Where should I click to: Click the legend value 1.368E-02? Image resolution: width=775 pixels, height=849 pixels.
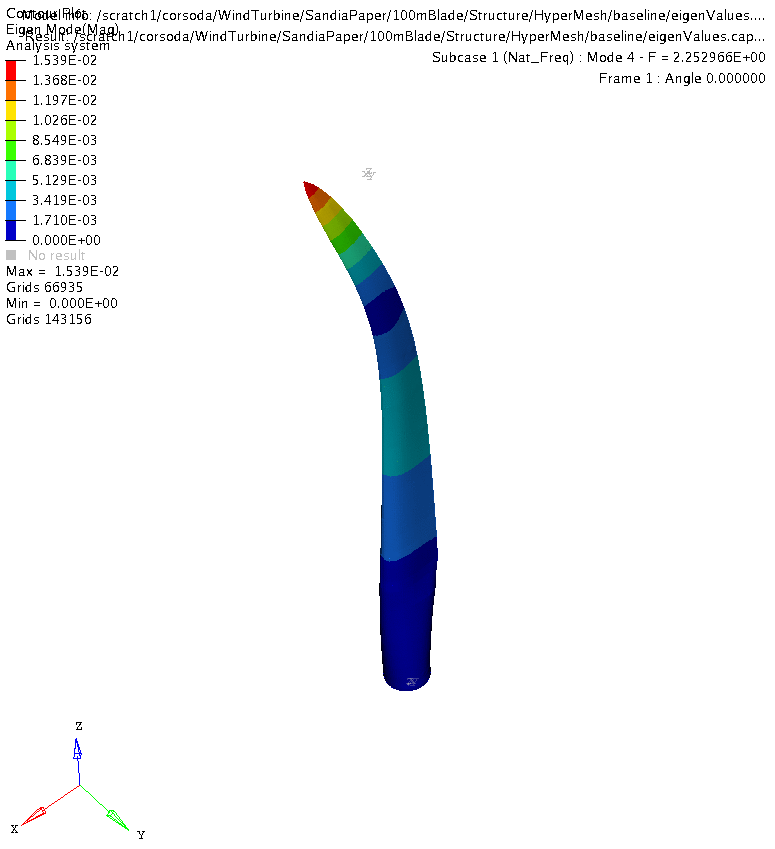(64, 80)
